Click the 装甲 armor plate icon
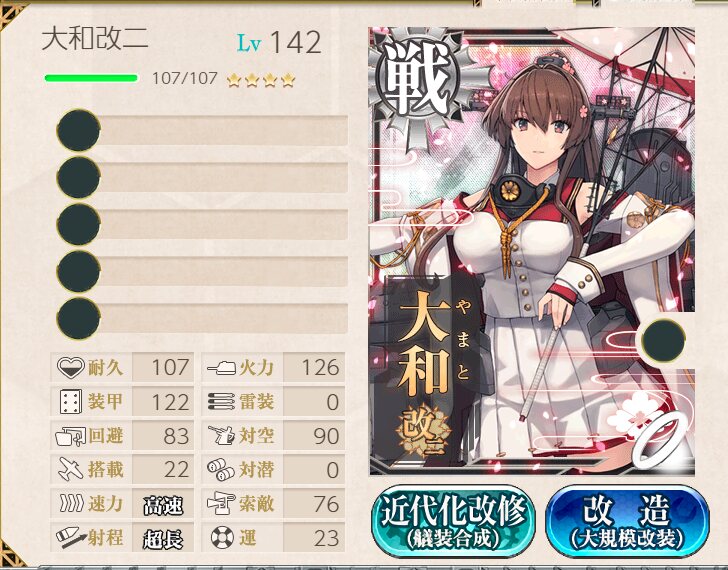Screen dimensions: 728x570 tap(71, 402)
